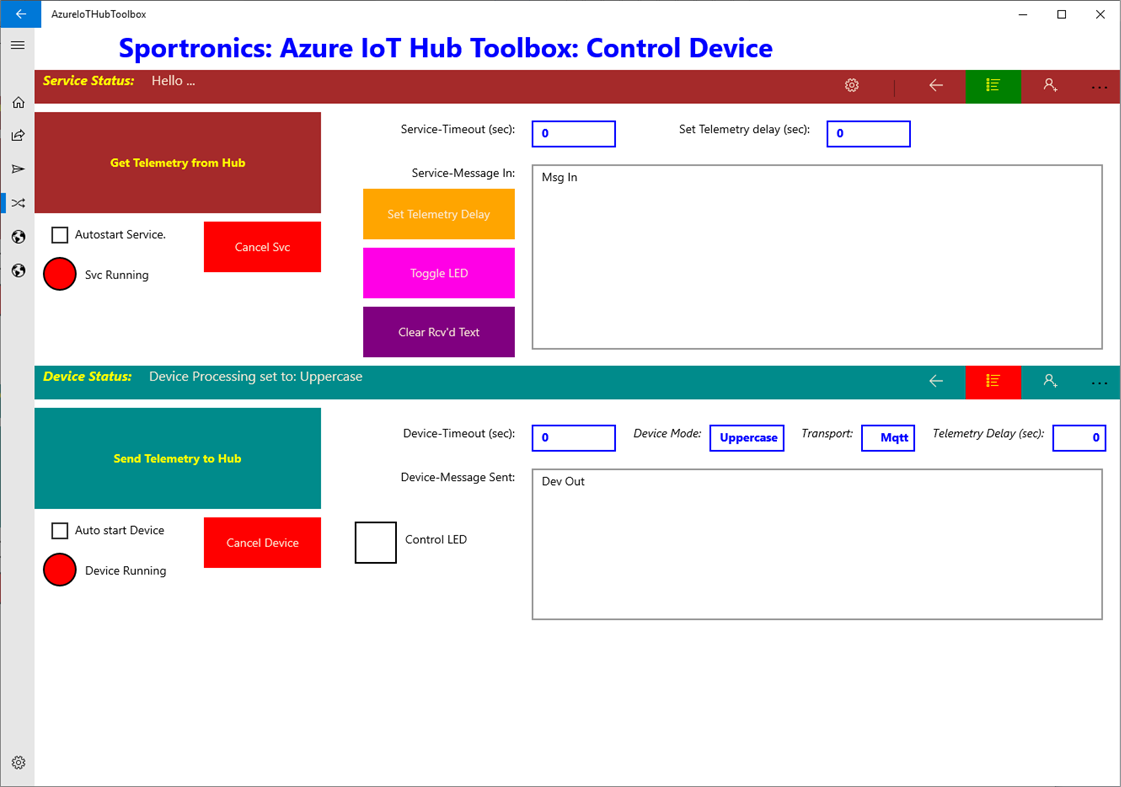Click the Cancel Device button
Screen dimensions: 1121x787
tap(262, 543)
